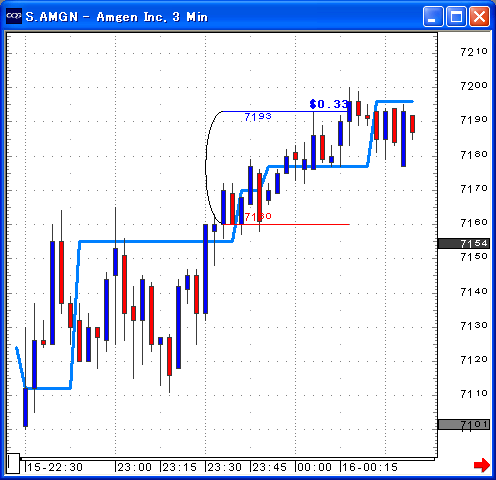This screenshot has height=480, width=496.
Task: Click the small box at bottom-left of time axis
Action: [x=13, y=463]
